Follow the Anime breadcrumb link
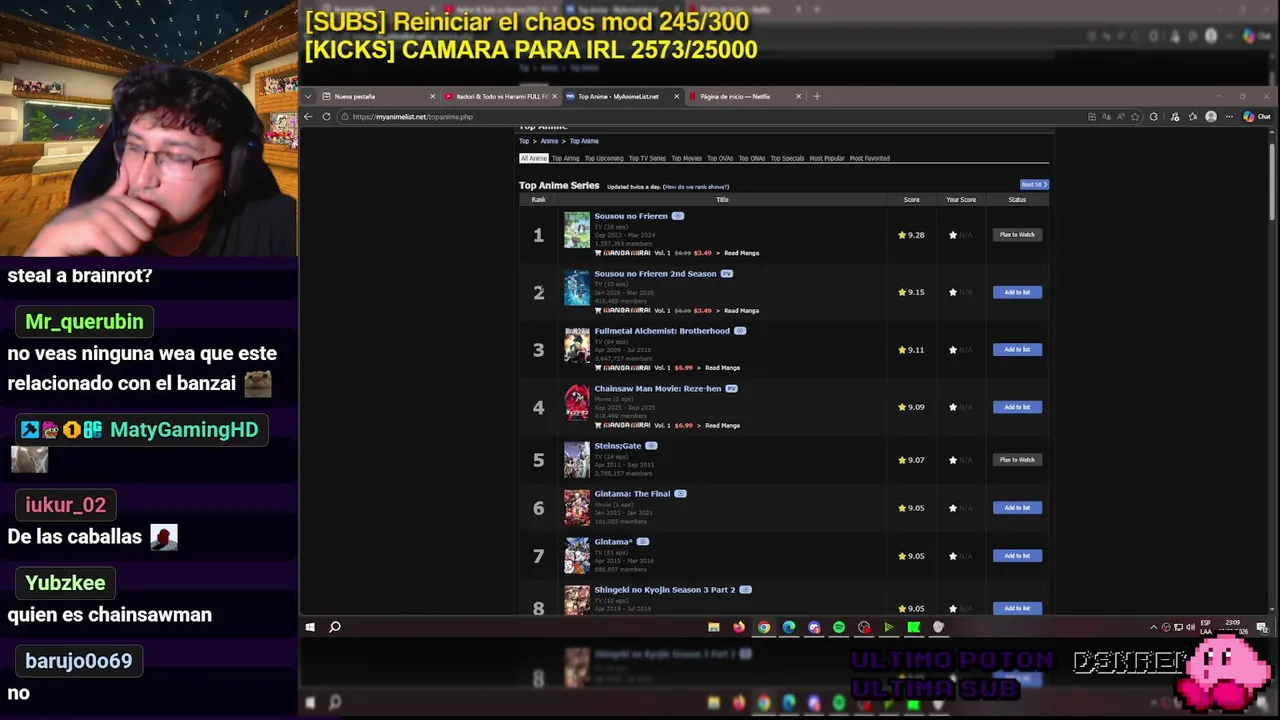1280x720 pixels. [x=550, y=141]
